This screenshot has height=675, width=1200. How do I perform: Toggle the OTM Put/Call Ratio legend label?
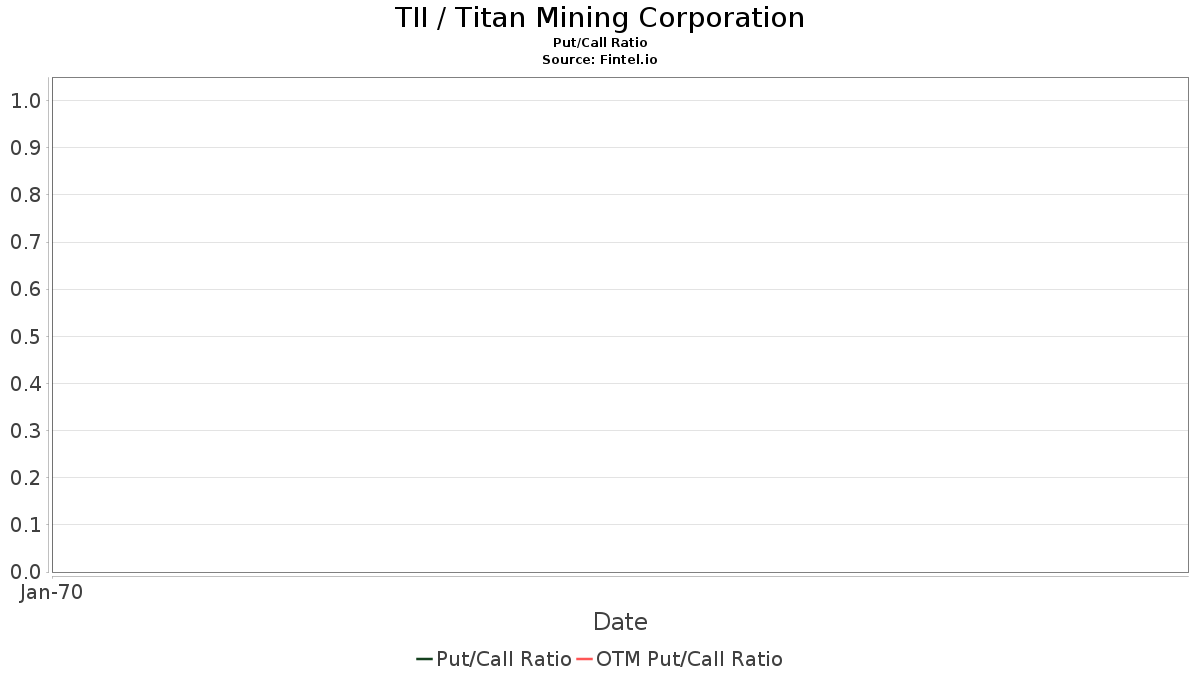(689, 659)
